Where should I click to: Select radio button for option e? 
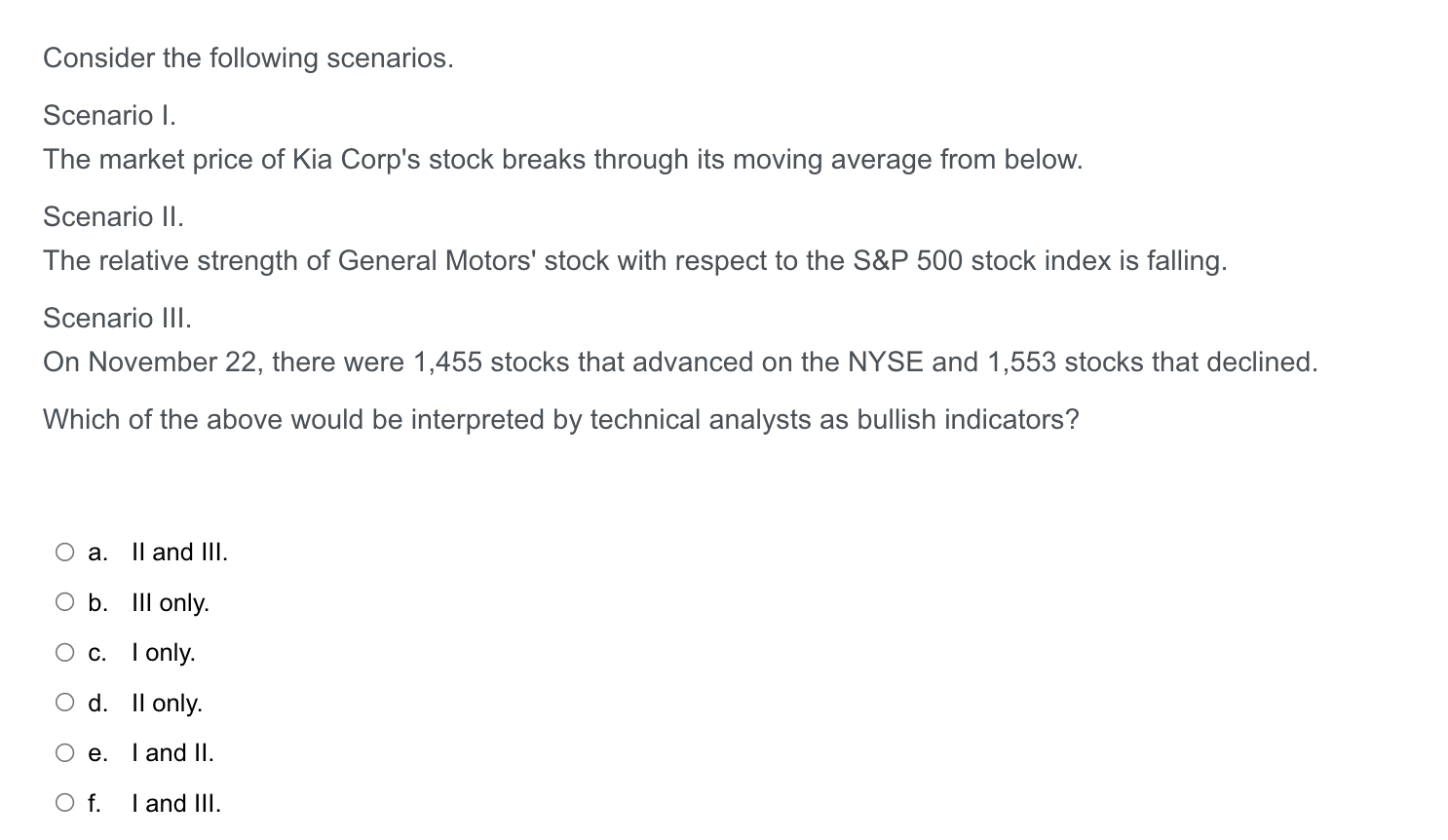pos(64,753)
